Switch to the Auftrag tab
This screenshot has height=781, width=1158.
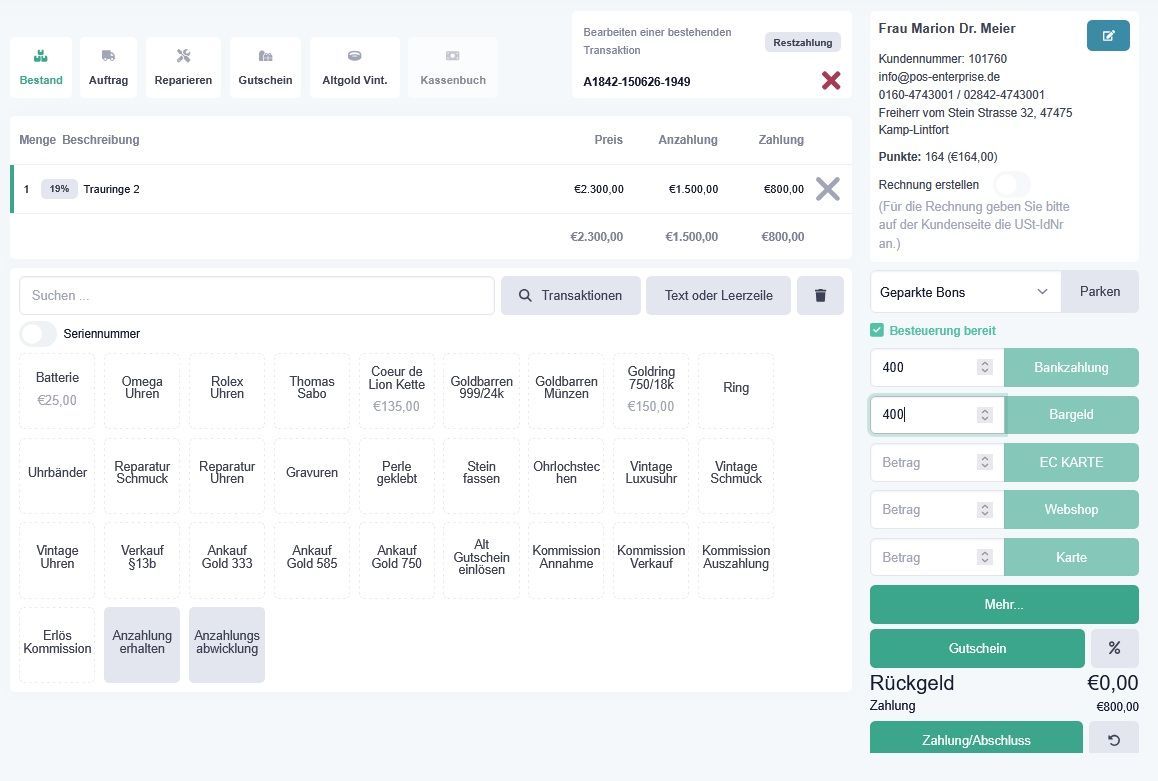click(x=109, y=67)
